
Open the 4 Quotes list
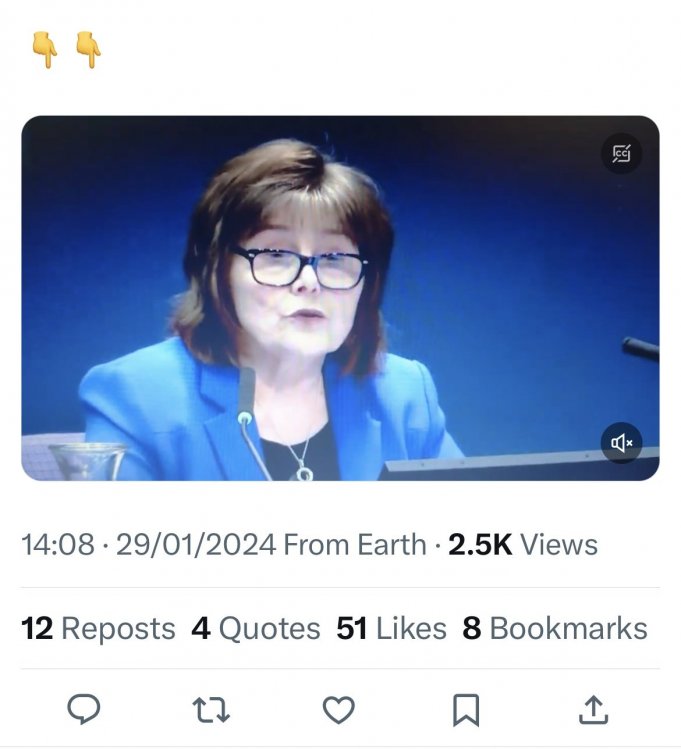point(255,628)
